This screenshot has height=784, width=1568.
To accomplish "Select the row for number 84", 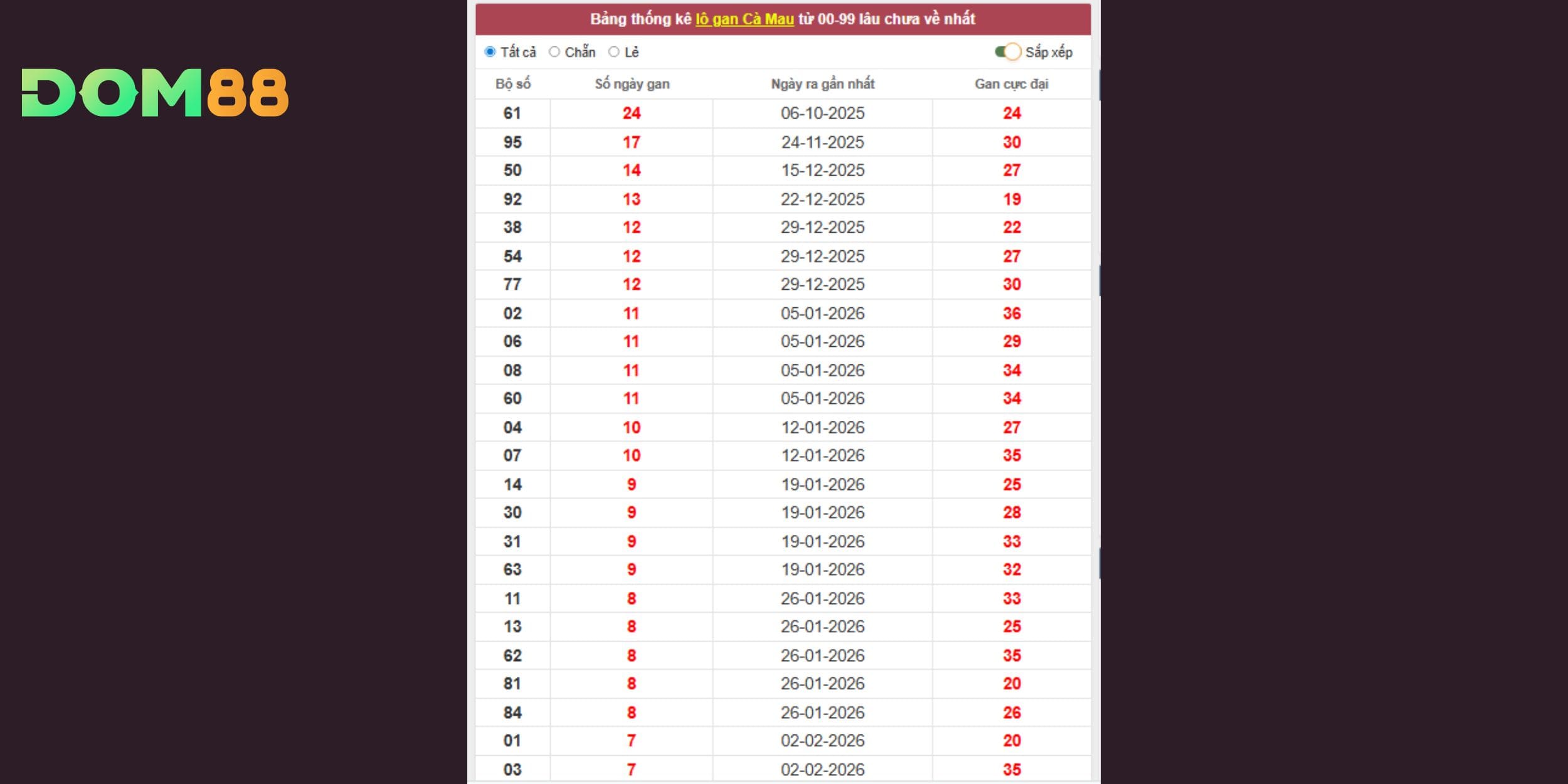I will point(512,712).
